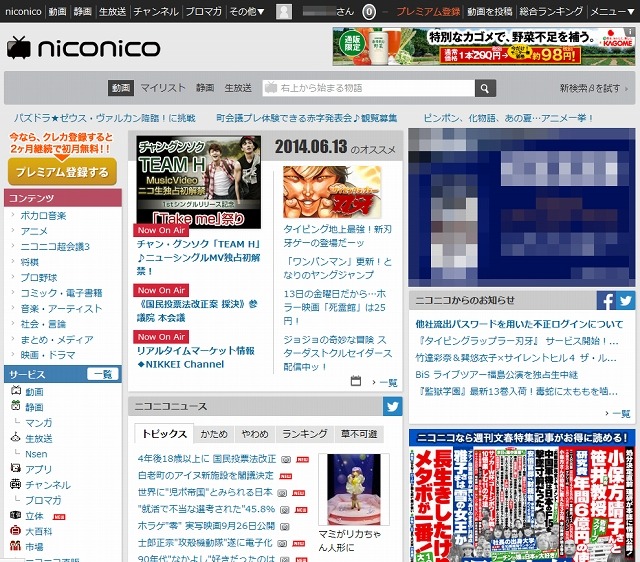
Task: Open user avatar icon in top bar
Action: [x=284, y=11]
